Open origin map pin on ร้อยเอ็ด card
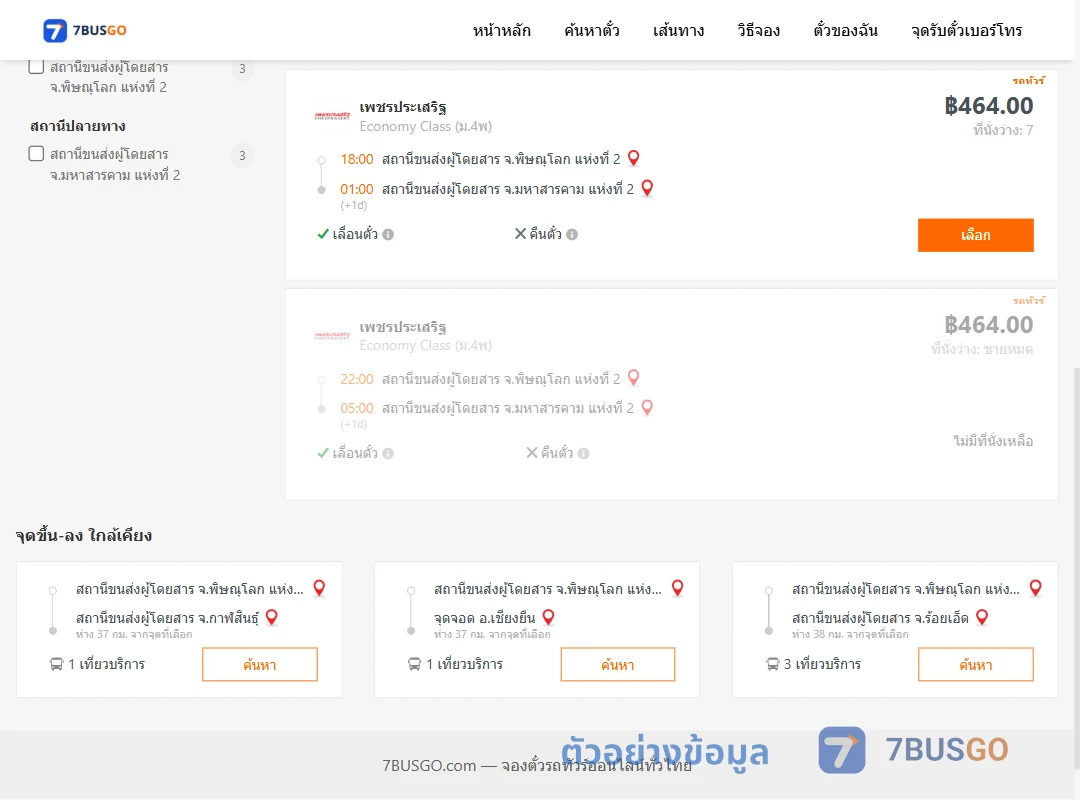The image size is (1080, 800). point(1035,588)
